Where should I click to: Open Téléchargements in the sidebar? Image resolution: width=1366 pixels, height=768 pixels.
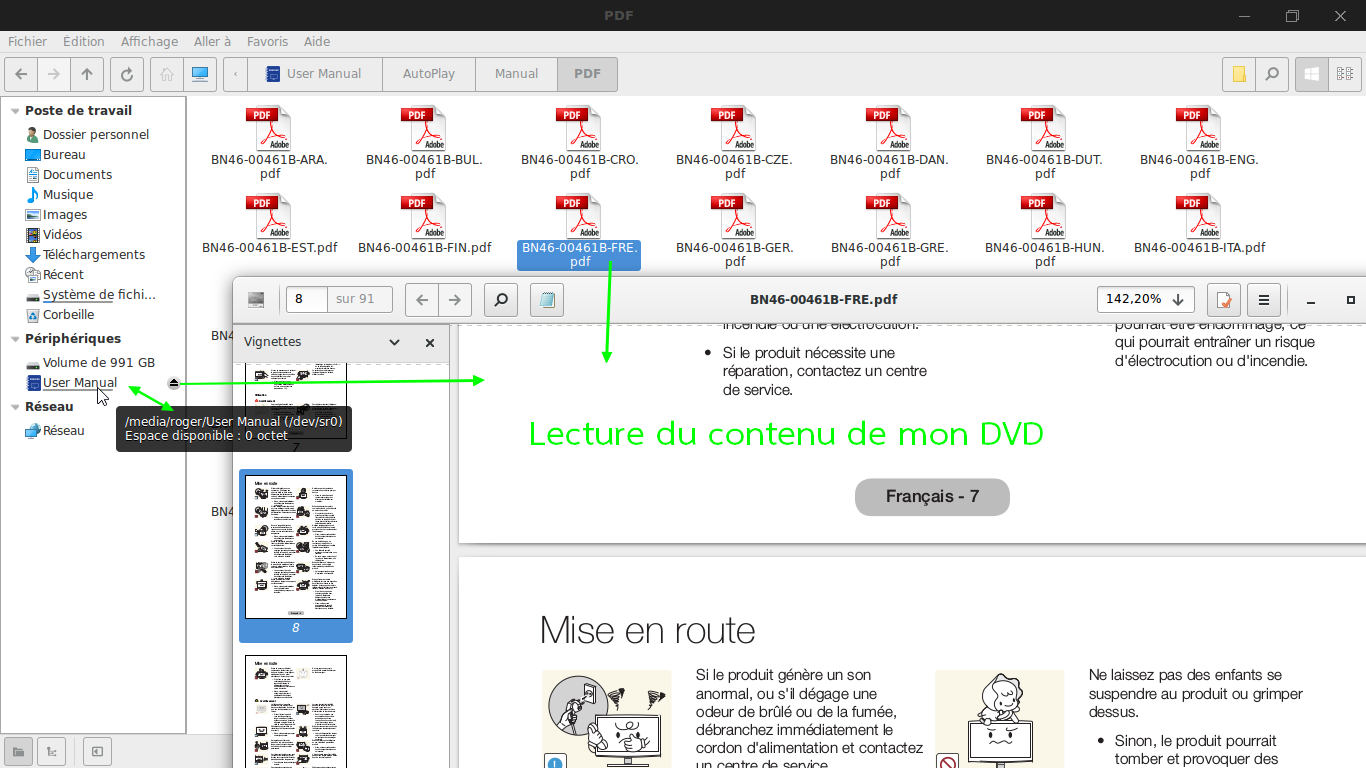click(93, 254)
